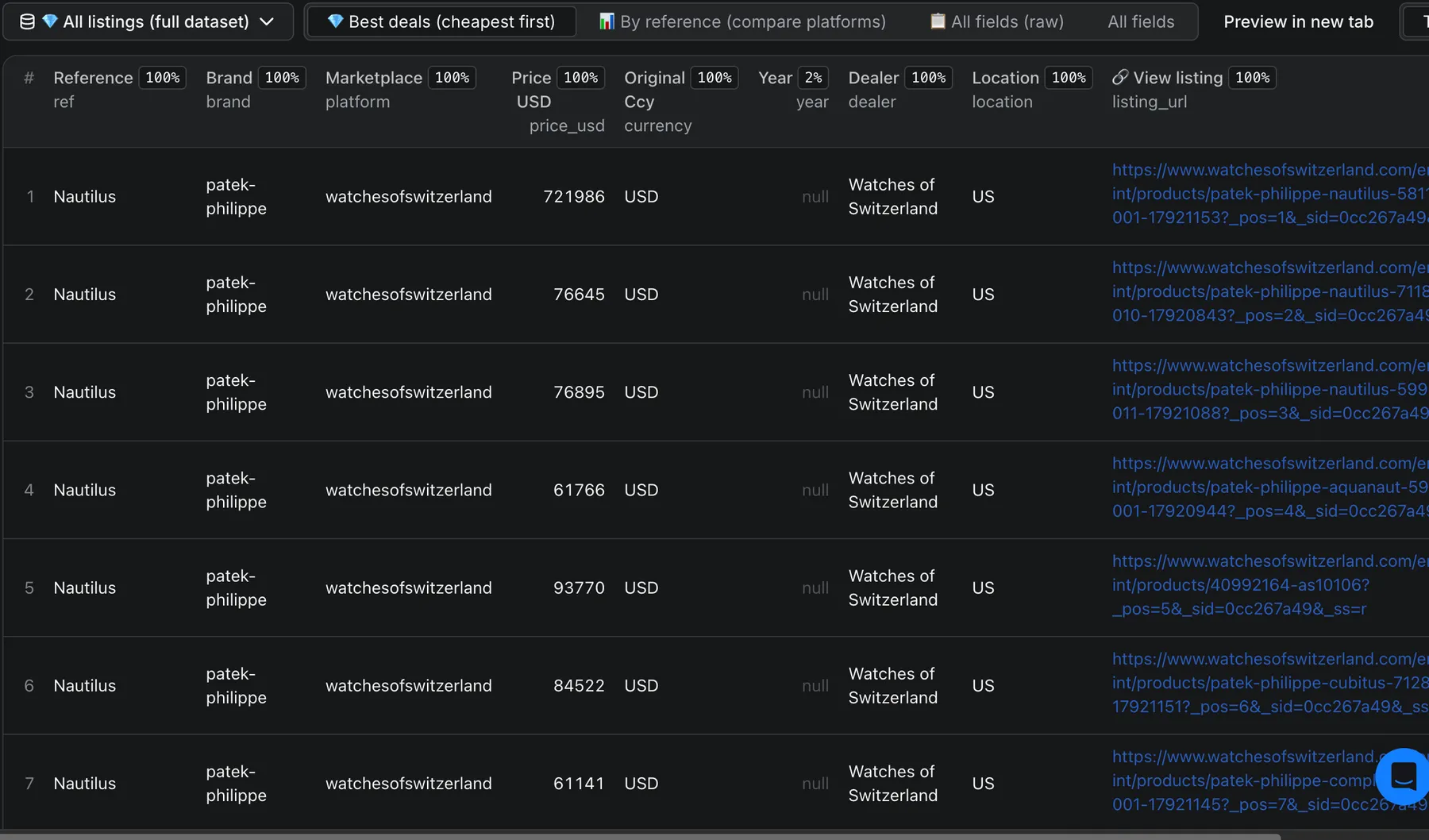Click the price 84522 cell

pyautogui.click(x=579, y=684)
